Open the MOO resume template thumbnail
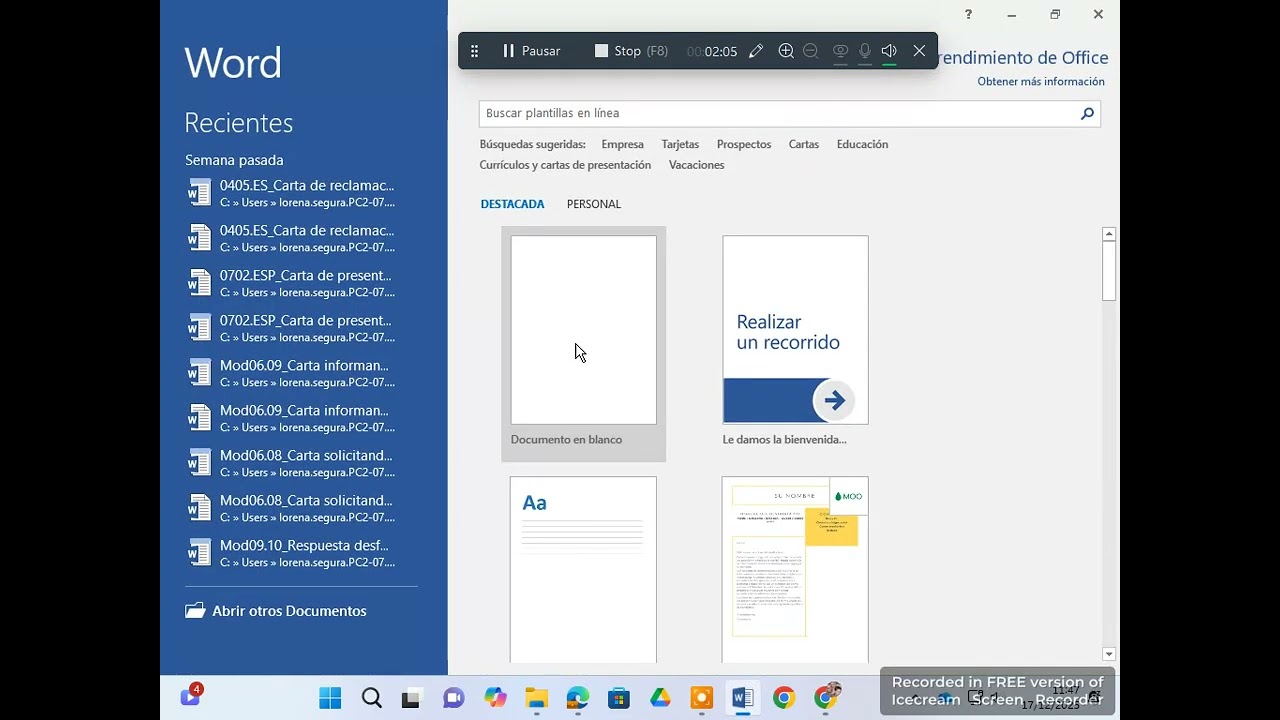This screenshot has height=720, width=1280. point(796,569)
